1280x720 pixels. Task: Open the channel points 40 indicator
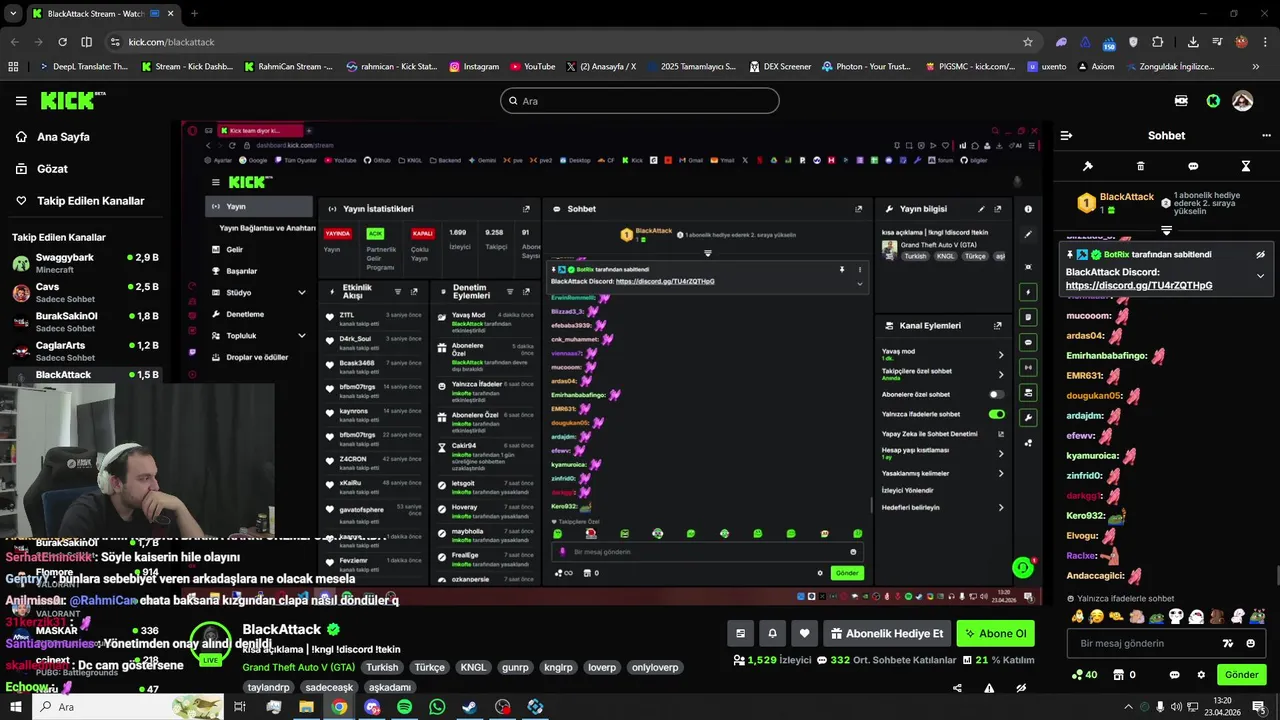point(1084,675)
